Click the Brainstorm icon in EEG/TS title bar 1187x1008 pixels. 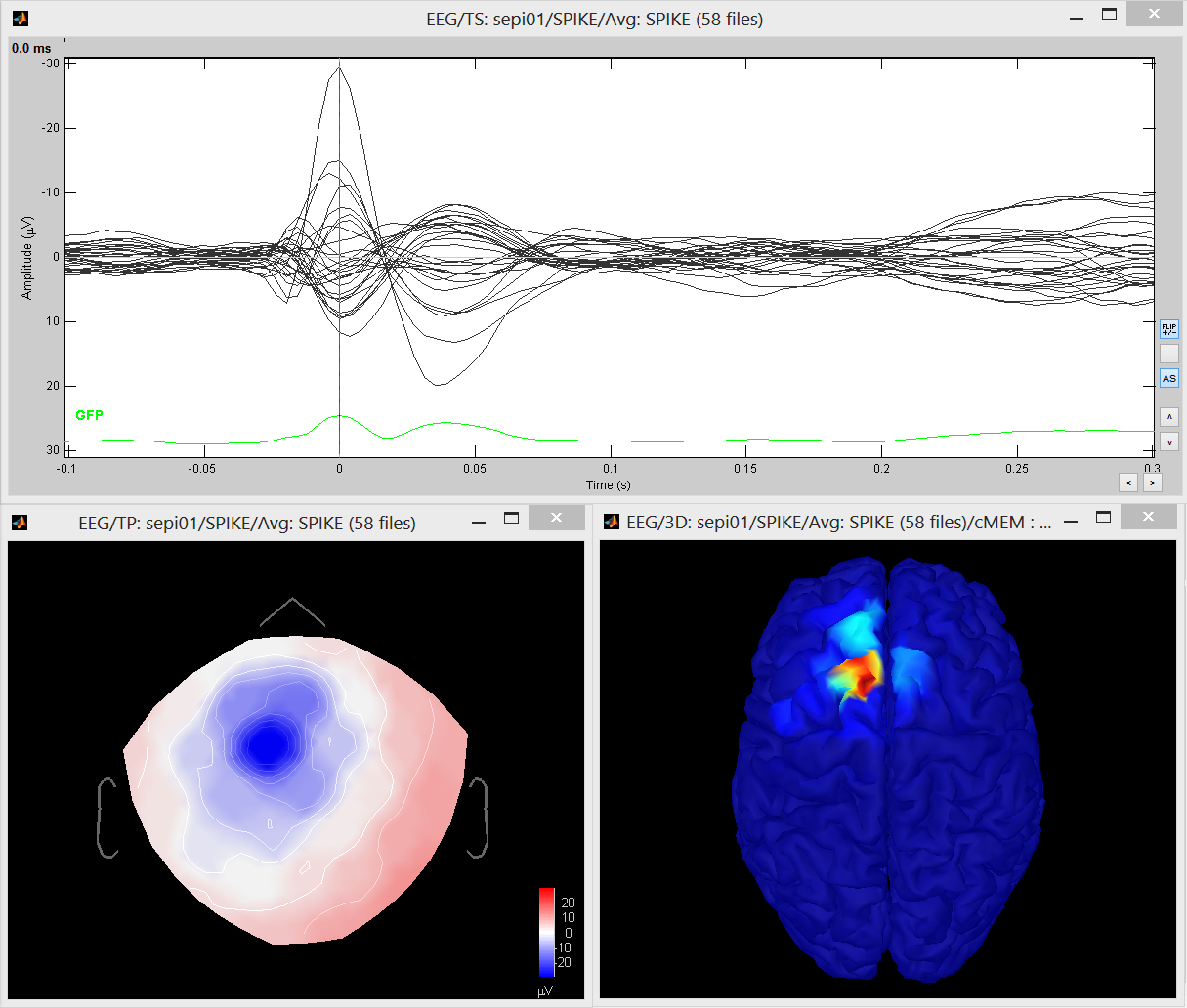pos(20,19)
